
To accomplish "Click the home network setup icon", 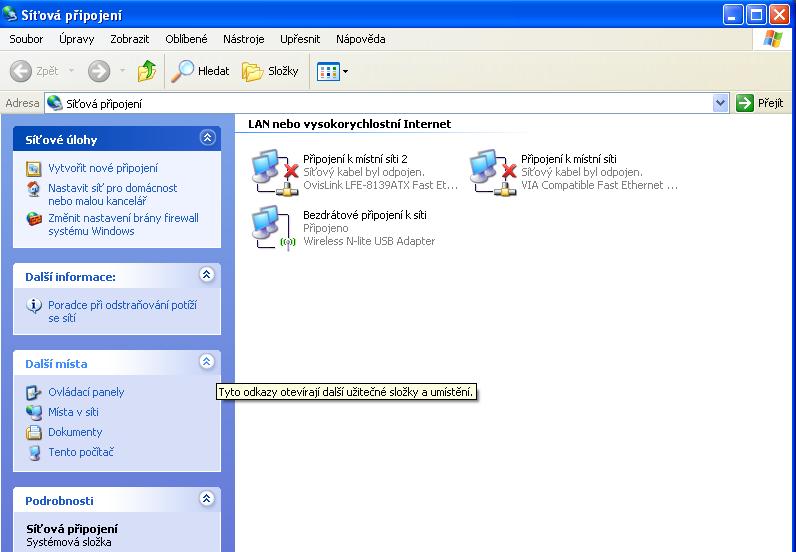I will [x=34, y=189].
